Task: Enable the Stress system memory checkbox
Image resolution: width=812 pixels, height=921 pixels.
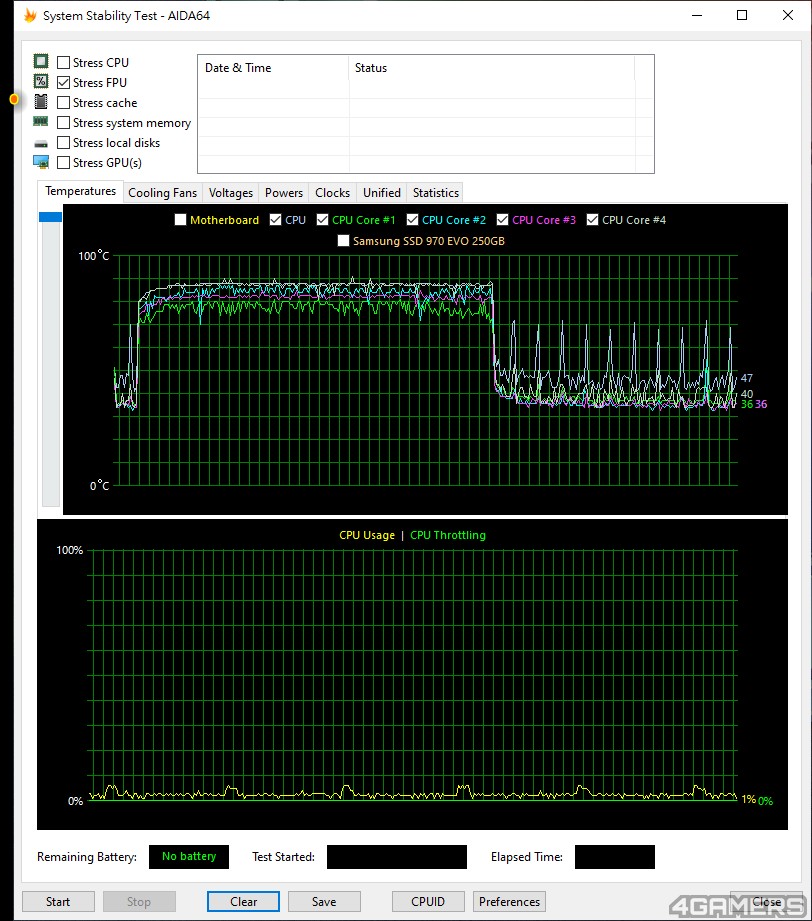Action: pos(63,123)
